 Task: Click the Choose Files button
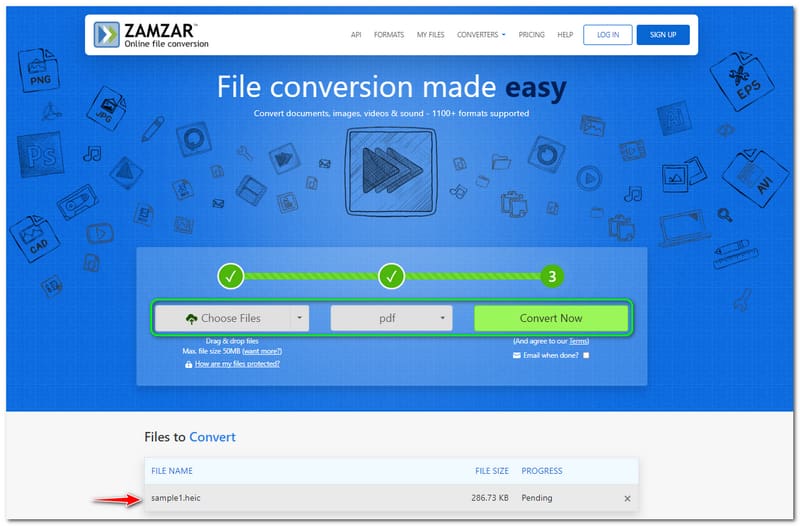(x=223, y=318)
